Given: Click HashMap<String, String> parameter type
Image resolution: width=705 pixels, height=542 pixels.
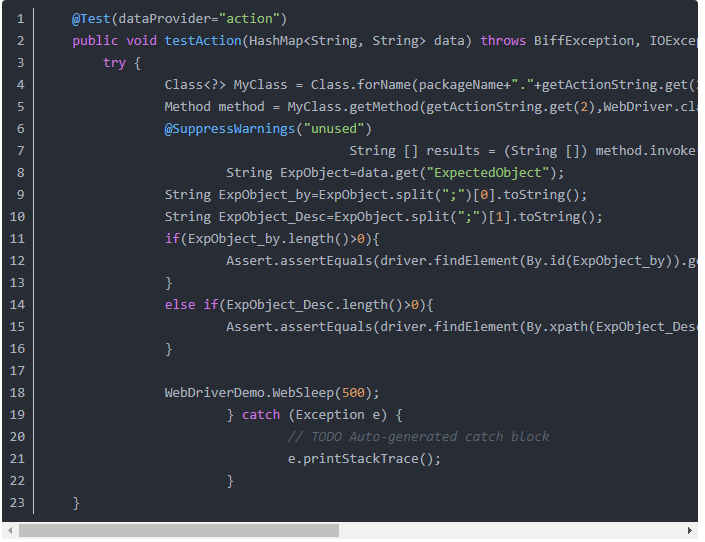Looking at the screenshot, I should 337,41.
